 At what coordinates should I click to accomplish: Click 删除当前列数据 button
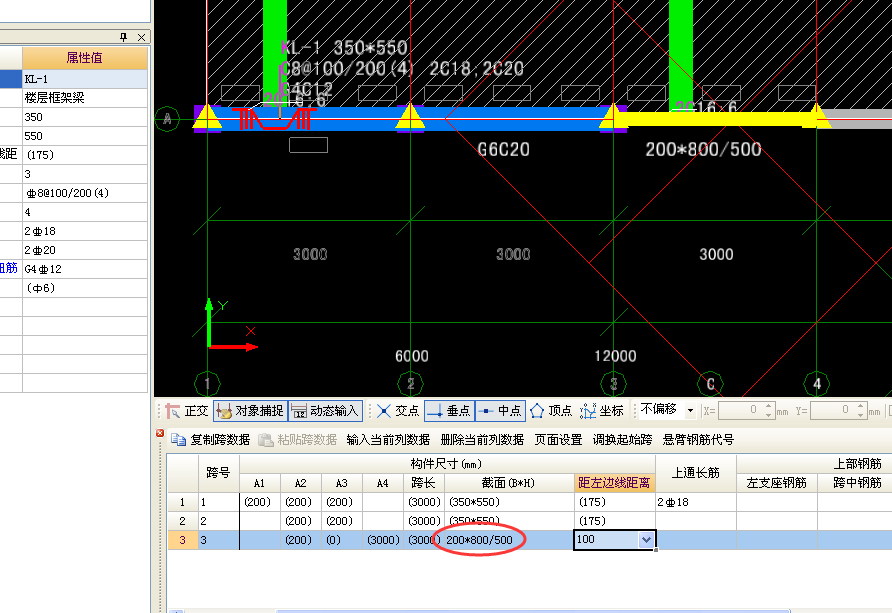482,440
